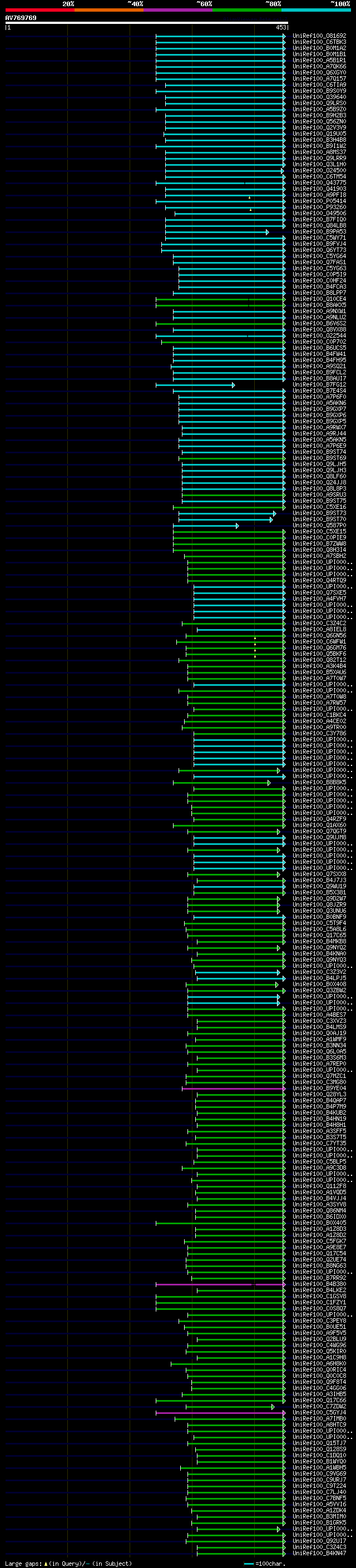
Task: Click label UniRef100_Q56ZN0
Action: click(319, 121)
